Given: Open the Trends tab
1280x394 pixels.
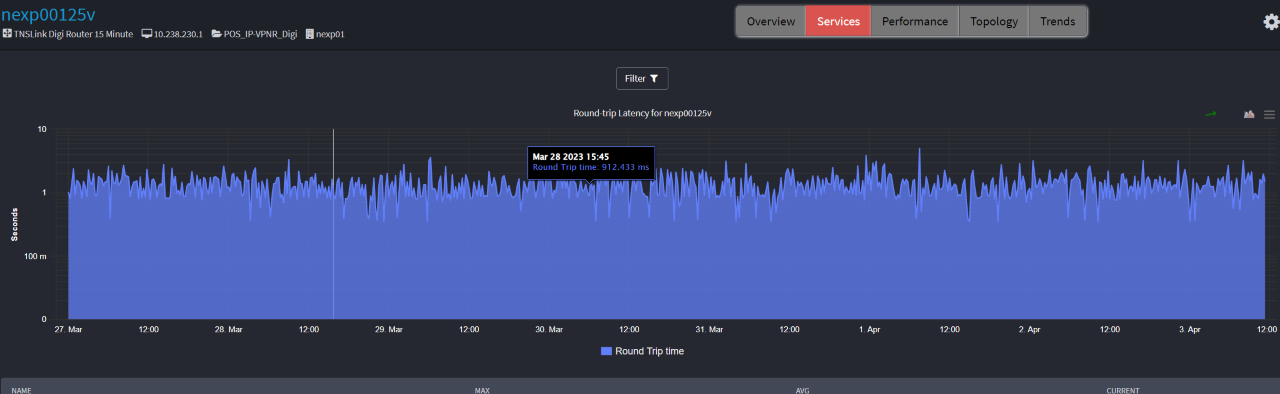Looking at the screenshot, I should pyautogui.click(x=1058, y=21).
